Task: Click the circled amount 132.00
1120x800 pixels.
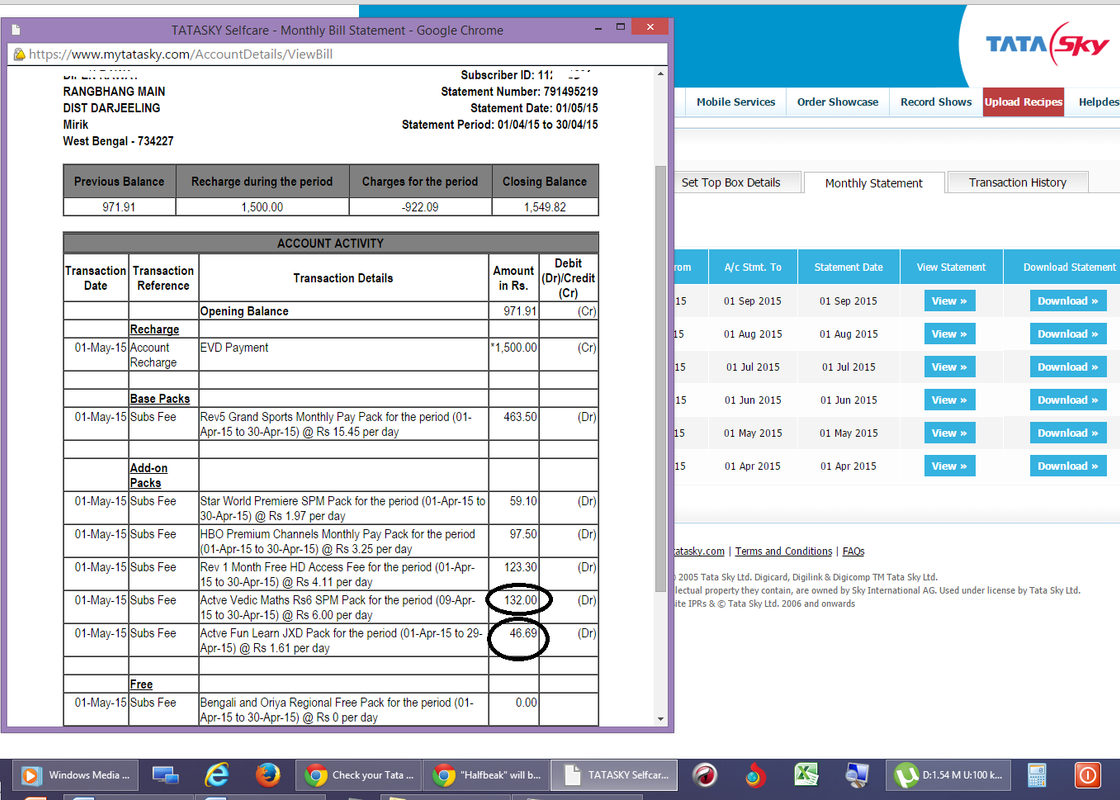Action: pyautogui.click(x=521, y=600)
